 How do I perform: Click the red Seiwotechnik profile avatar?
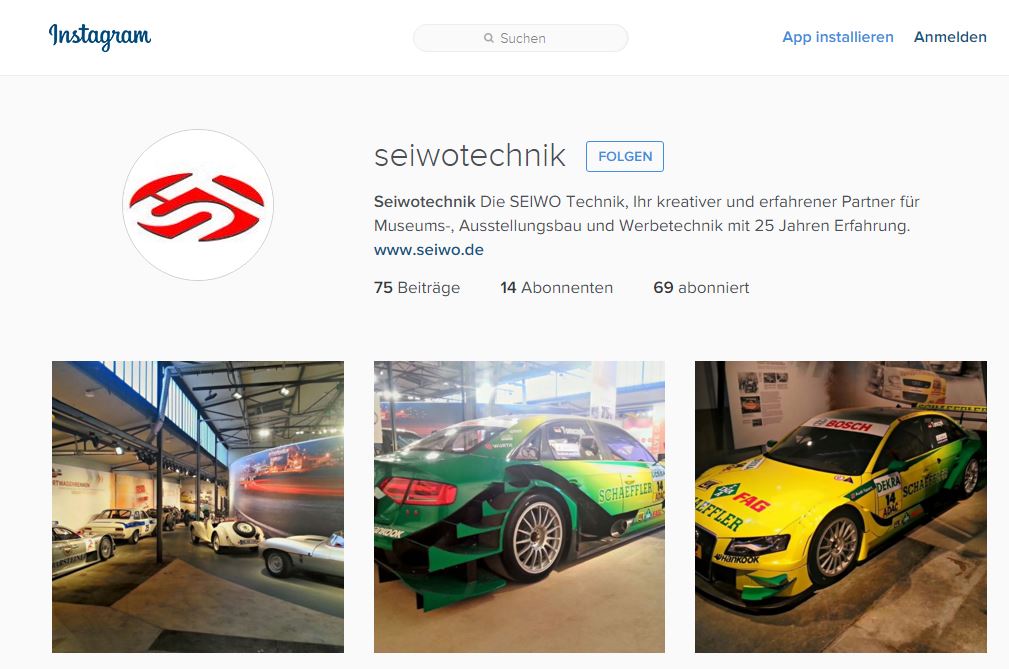pos(198,205)
